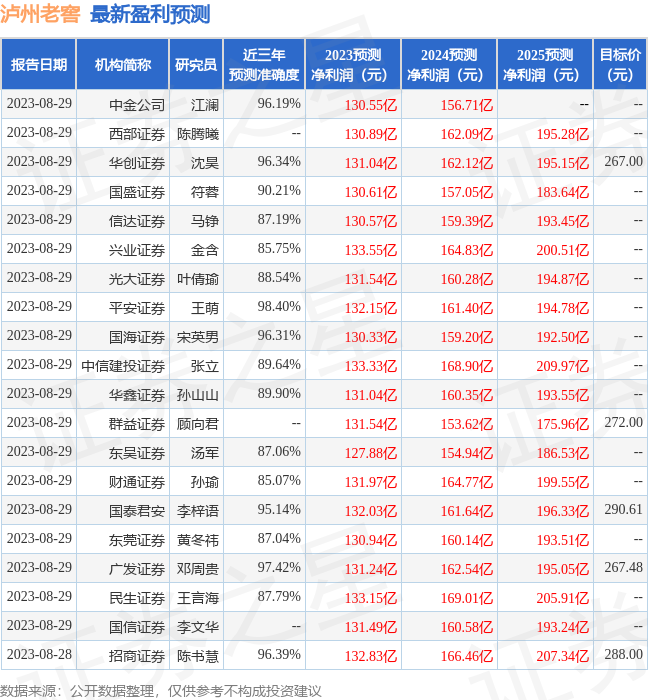Image resolution: width=648 pixels, height=700 pixels.
Task: Click target price 272.00
Action: [623, 423]
